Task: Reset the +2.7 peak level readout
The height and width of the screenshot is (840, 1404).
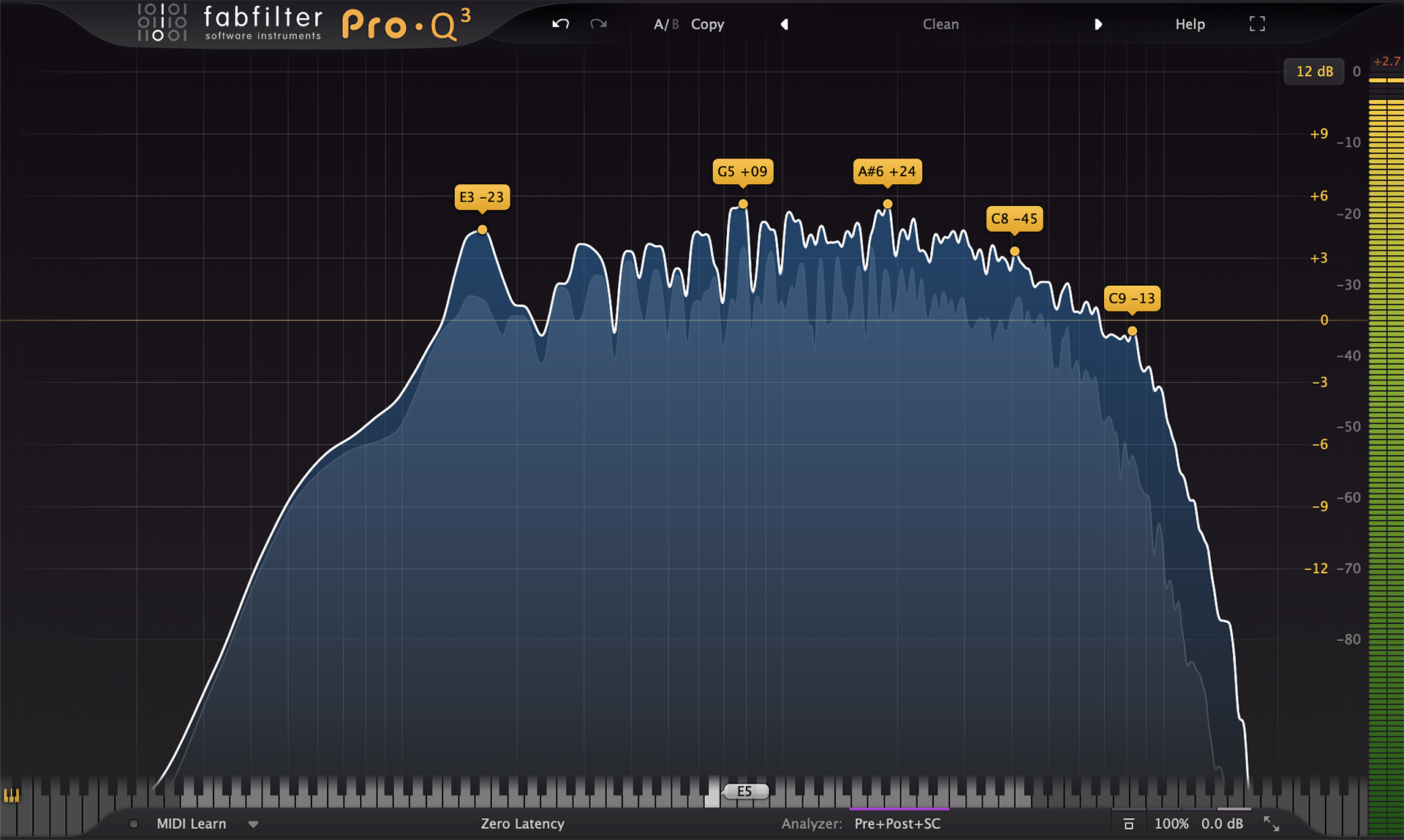Action: 1386,61
